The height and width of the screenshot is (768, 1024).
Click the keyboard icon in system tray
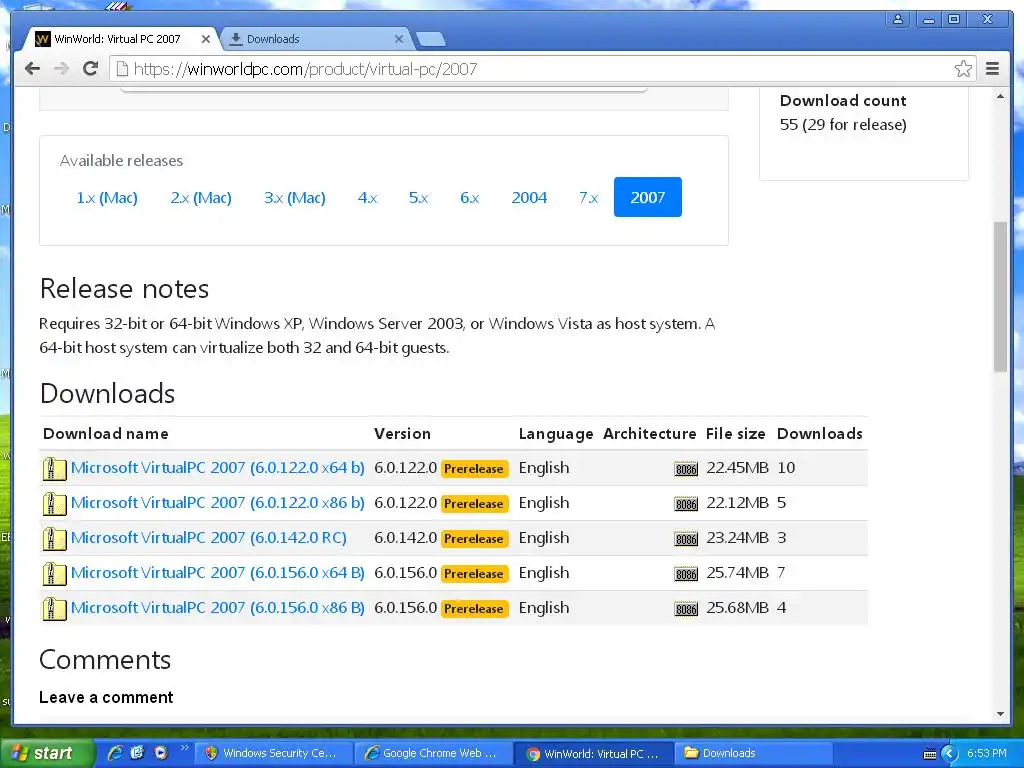(x=930, y=754)
